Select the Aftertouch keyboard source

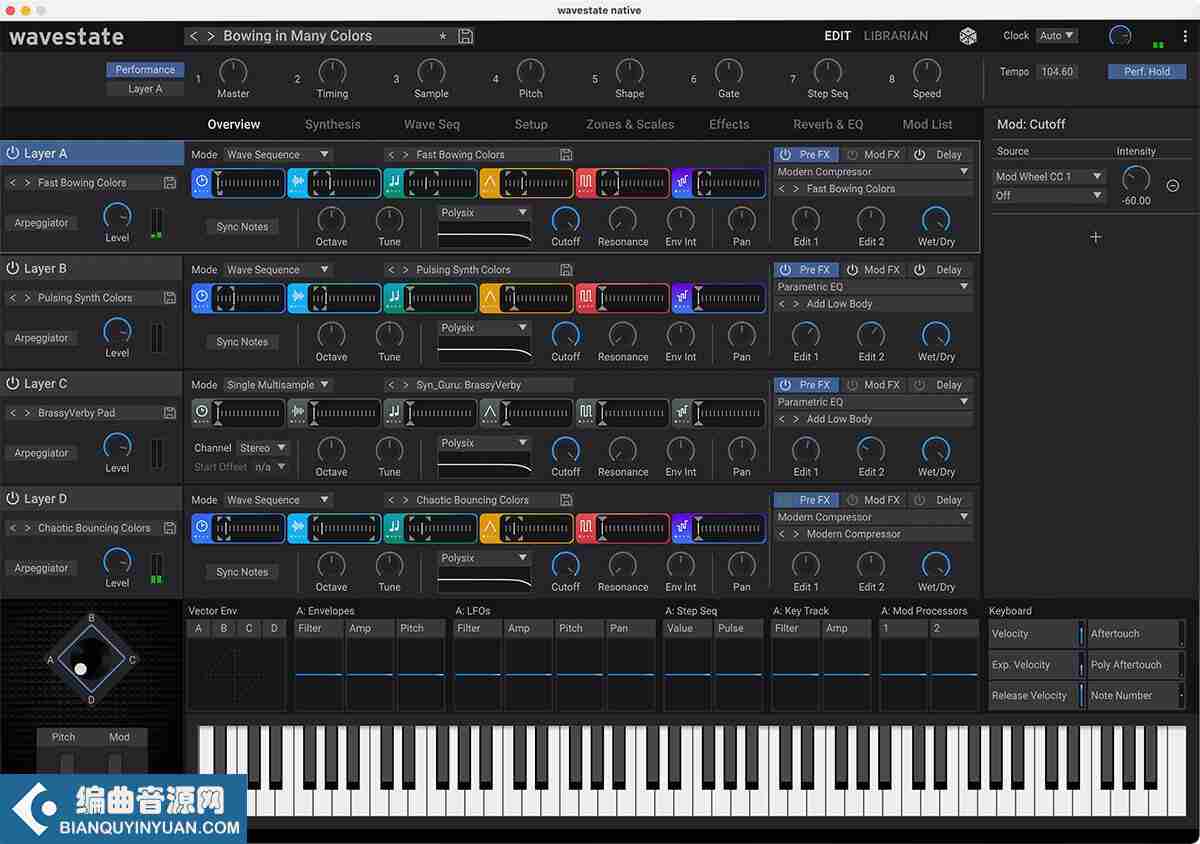[x=1135, y=634]
